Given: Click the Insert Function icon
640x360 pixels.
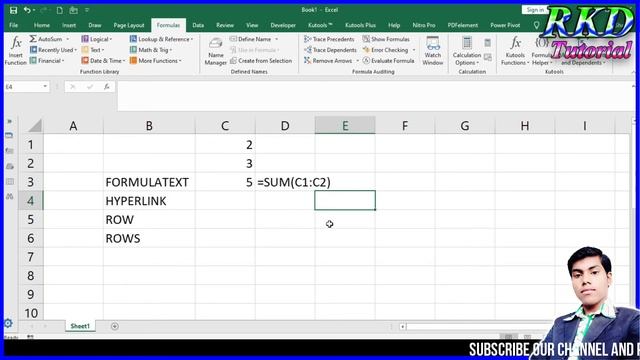Looking at the screenshot, I should pyautogui.click(x=16, y=50).
